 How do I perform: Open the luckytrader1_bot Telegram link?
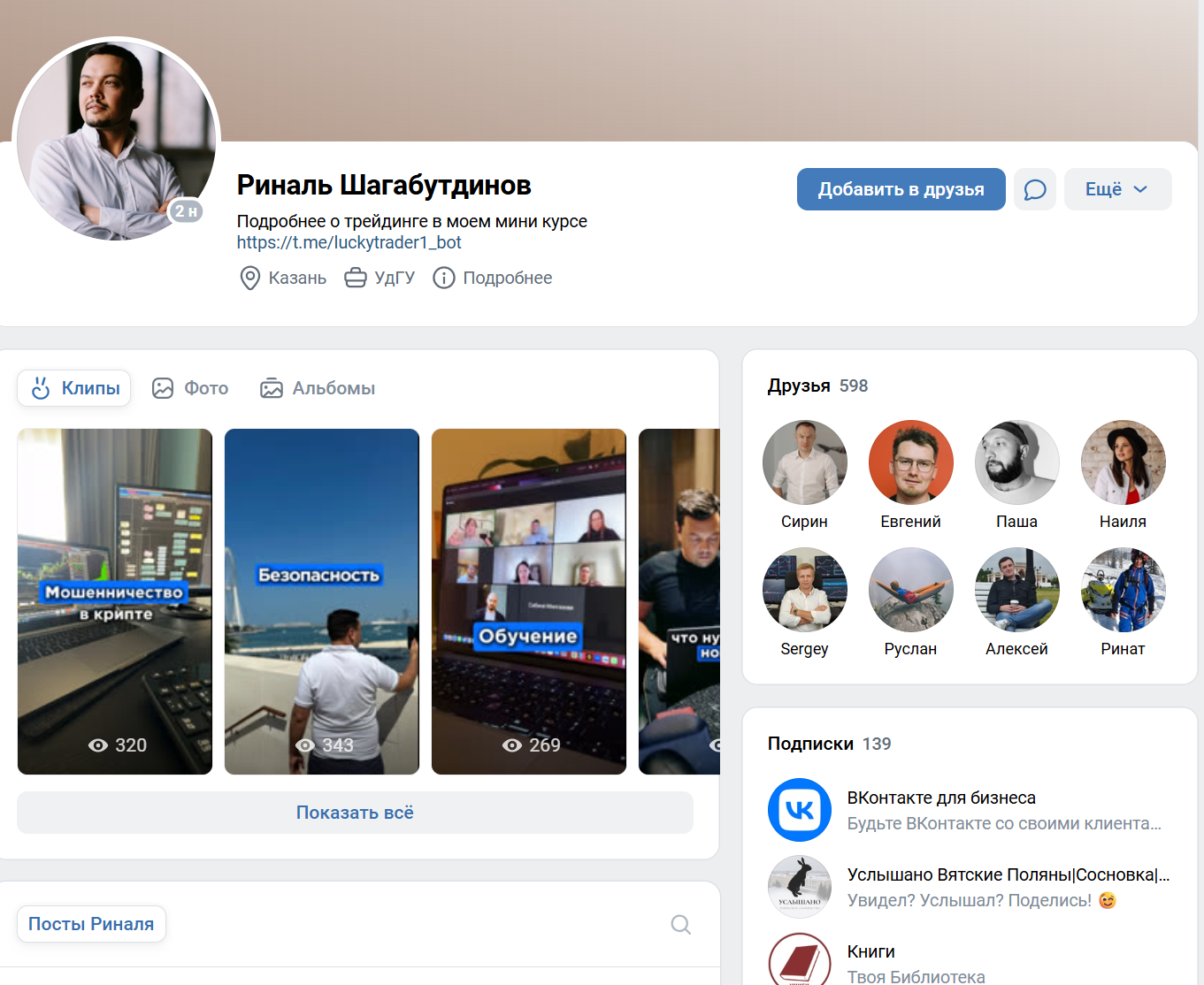tap(349, 242)
